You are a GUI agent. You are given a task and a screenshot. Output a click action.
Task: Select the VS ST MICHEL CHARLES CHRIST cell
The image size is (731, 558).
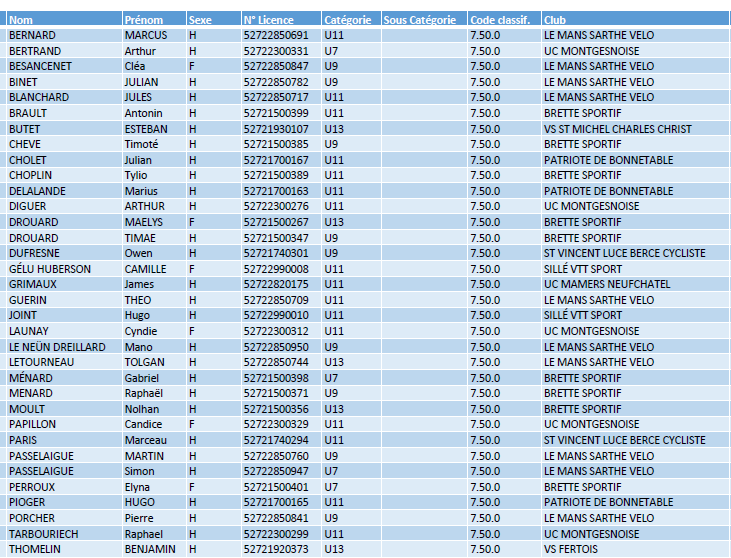click(617, 129)
